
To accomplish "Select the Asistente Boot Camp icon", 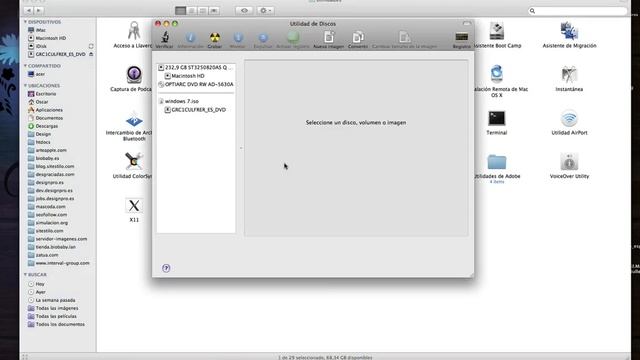I will (497, 31).
